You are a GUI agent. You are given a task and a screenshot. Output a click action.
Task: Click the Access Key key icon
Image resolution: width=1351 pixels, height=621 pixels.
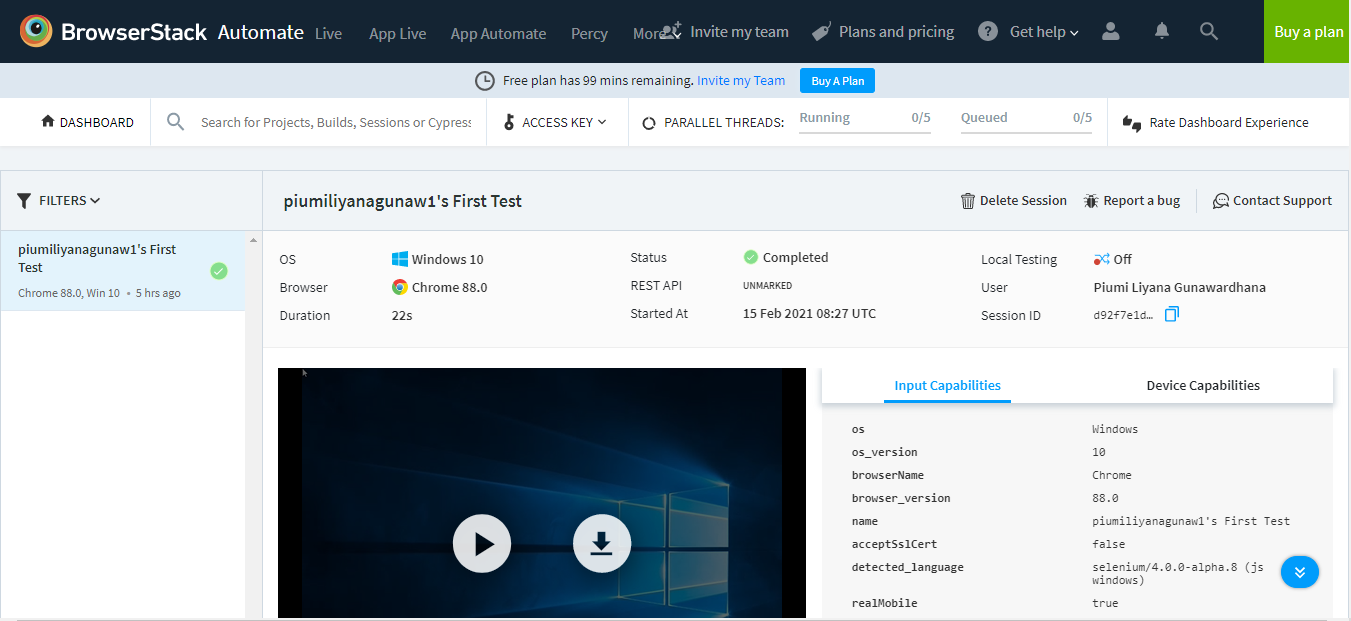click(509, 122)
